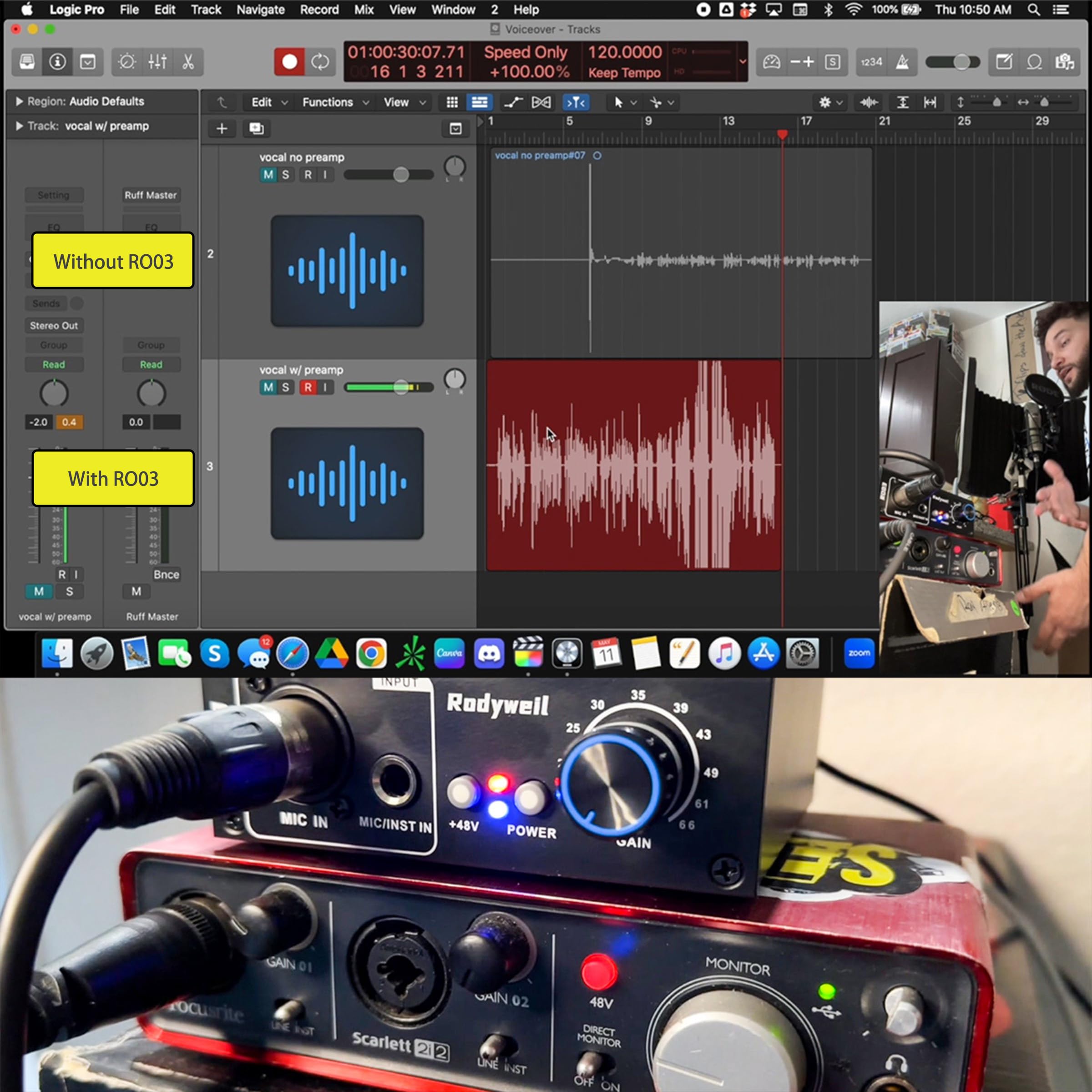Open the gear settings menu in tracks area
The height and width of the screenshot is (1092, 1092).
[x=830, y=102]
